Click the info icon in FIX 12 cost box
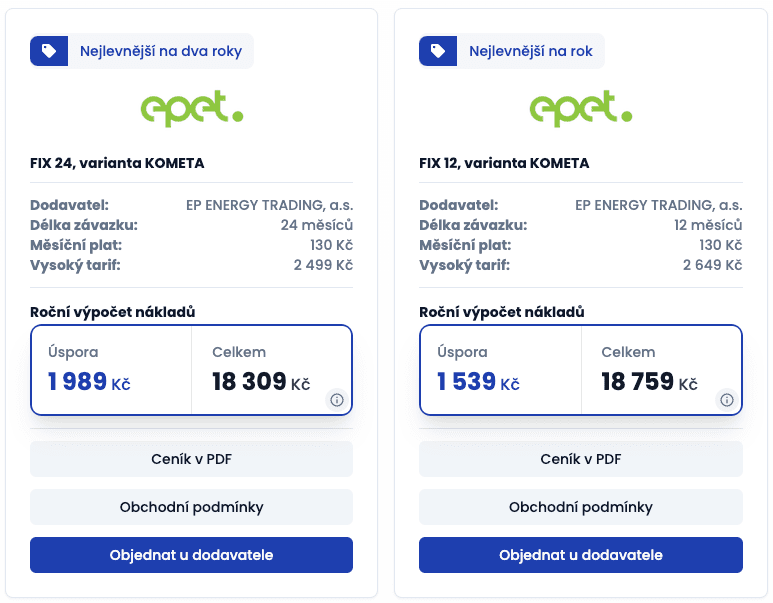Screen dimensions: 773x603 tap(727, 400)
